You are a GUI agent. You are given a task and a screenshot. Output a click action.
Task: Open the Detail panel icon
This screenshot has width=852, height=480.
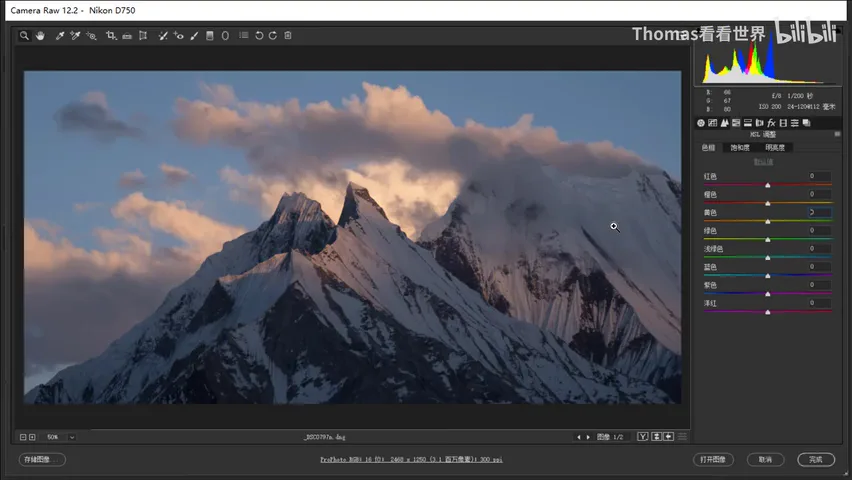[x=724, y=123]
